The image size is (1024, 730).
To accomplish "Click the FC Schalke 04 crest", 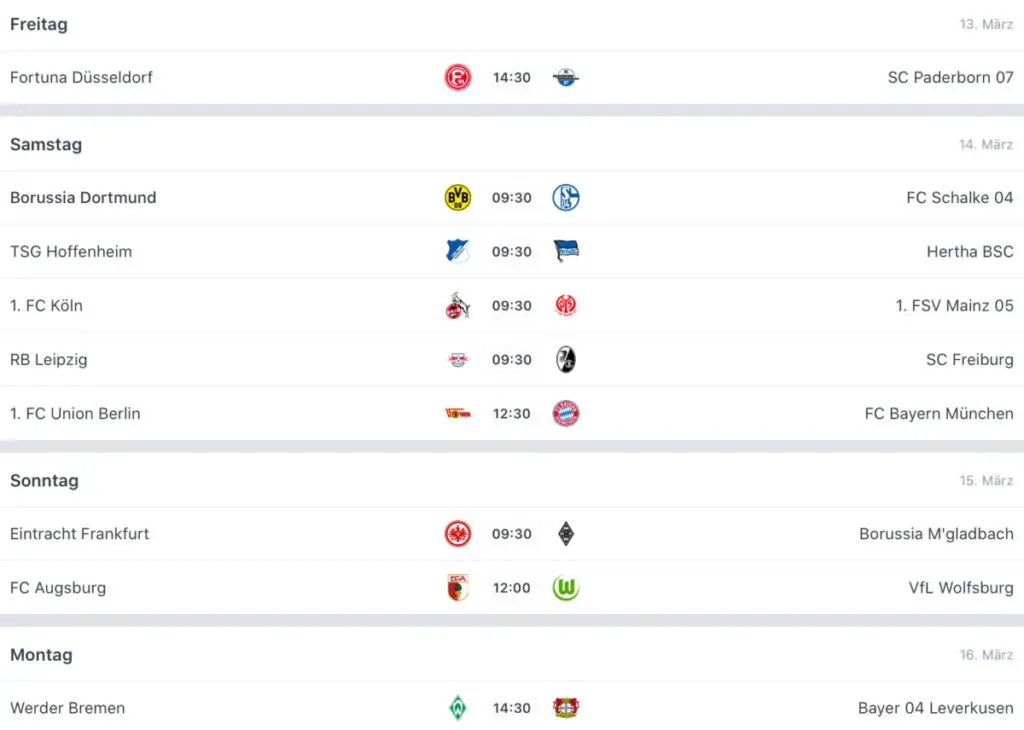I will (x=566, y=198).
